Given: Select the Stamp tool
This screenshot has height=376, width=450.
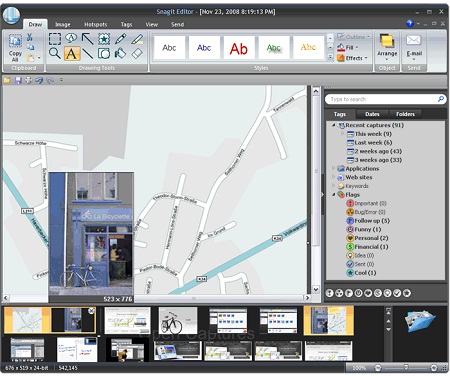Looking at the screenshot, I should pyautogui.click(x=104, y=39).
